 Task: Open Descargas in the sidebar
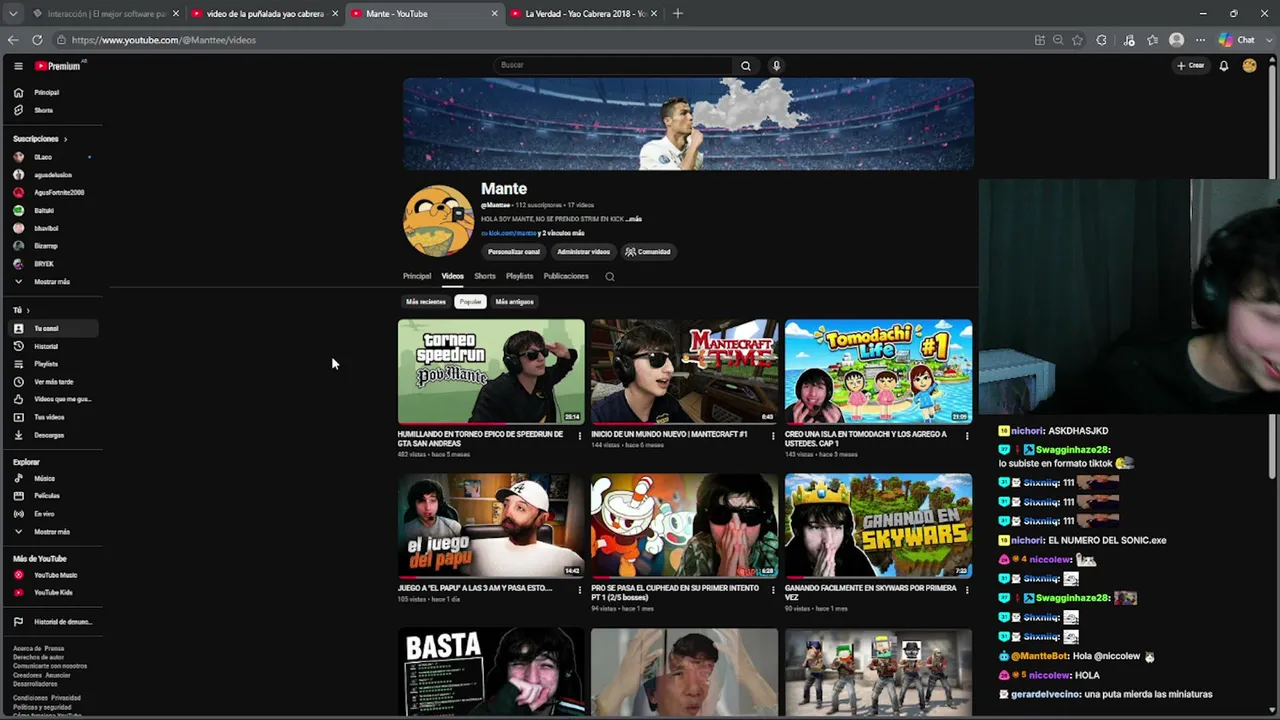(x=49, y=435)
